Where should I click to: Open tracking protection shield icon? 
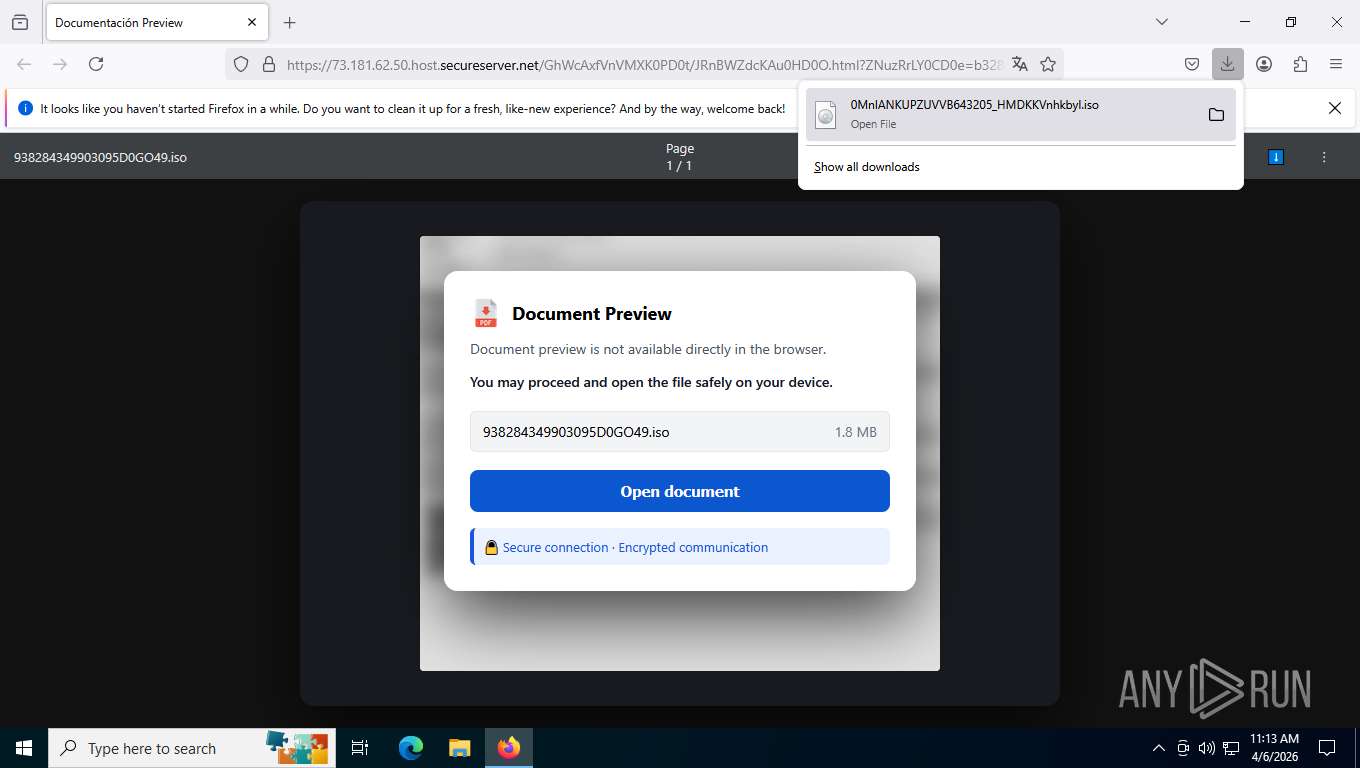241,64
